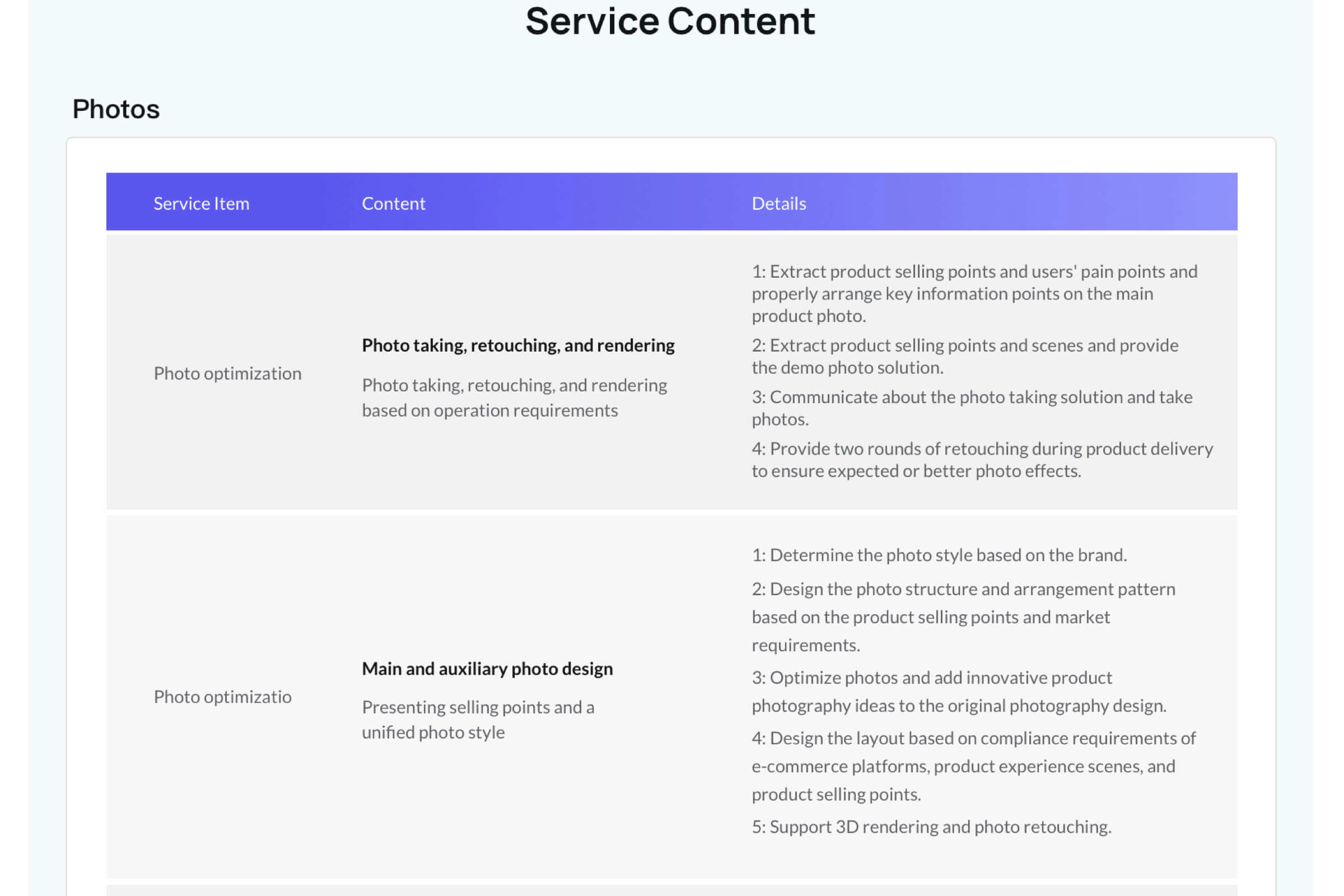Click 'Support 3D rendering and photo retouching'
1344x896 pixels.
click(x=931, y=827)
